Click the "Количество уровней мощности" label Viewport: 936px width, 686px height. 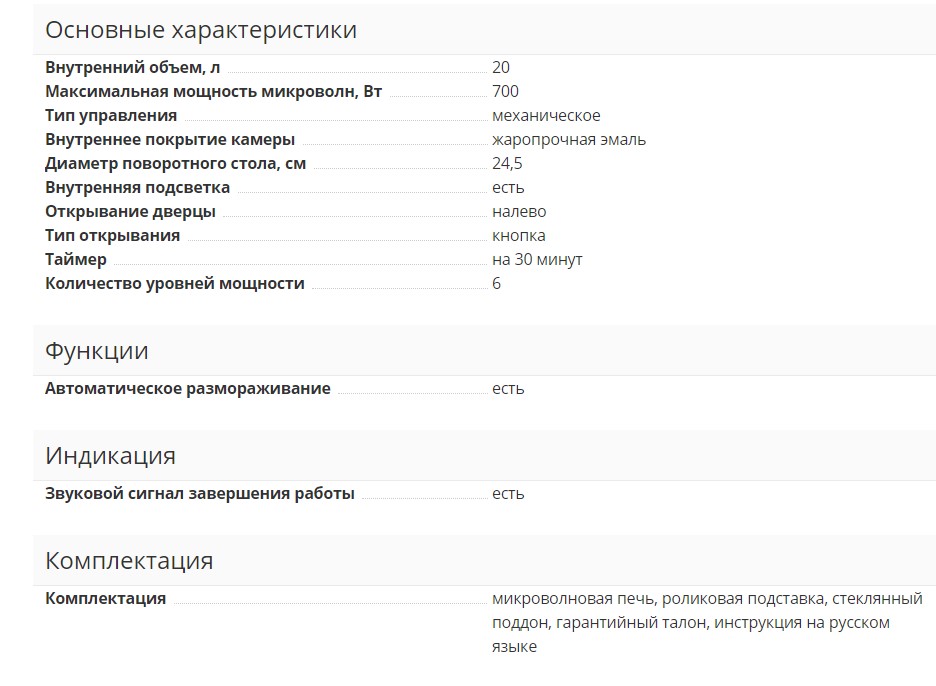175,284
